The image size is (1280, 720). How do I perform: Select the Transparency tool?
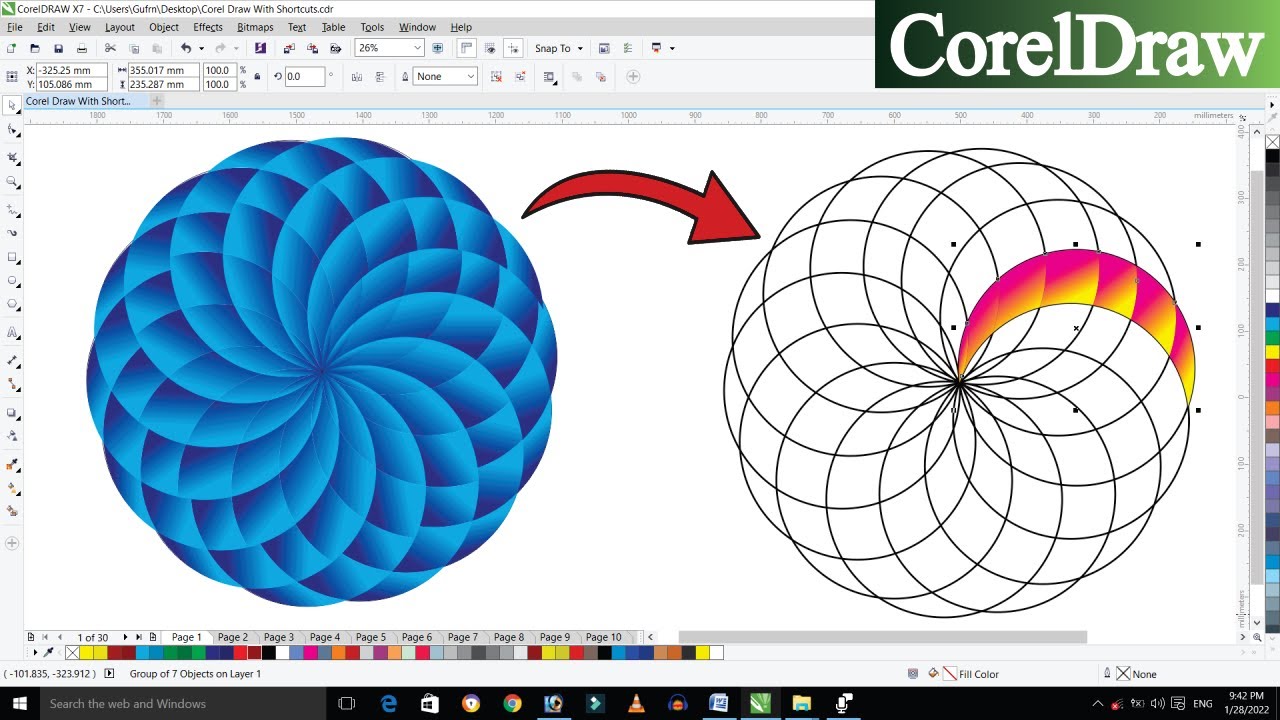point(12,435)
